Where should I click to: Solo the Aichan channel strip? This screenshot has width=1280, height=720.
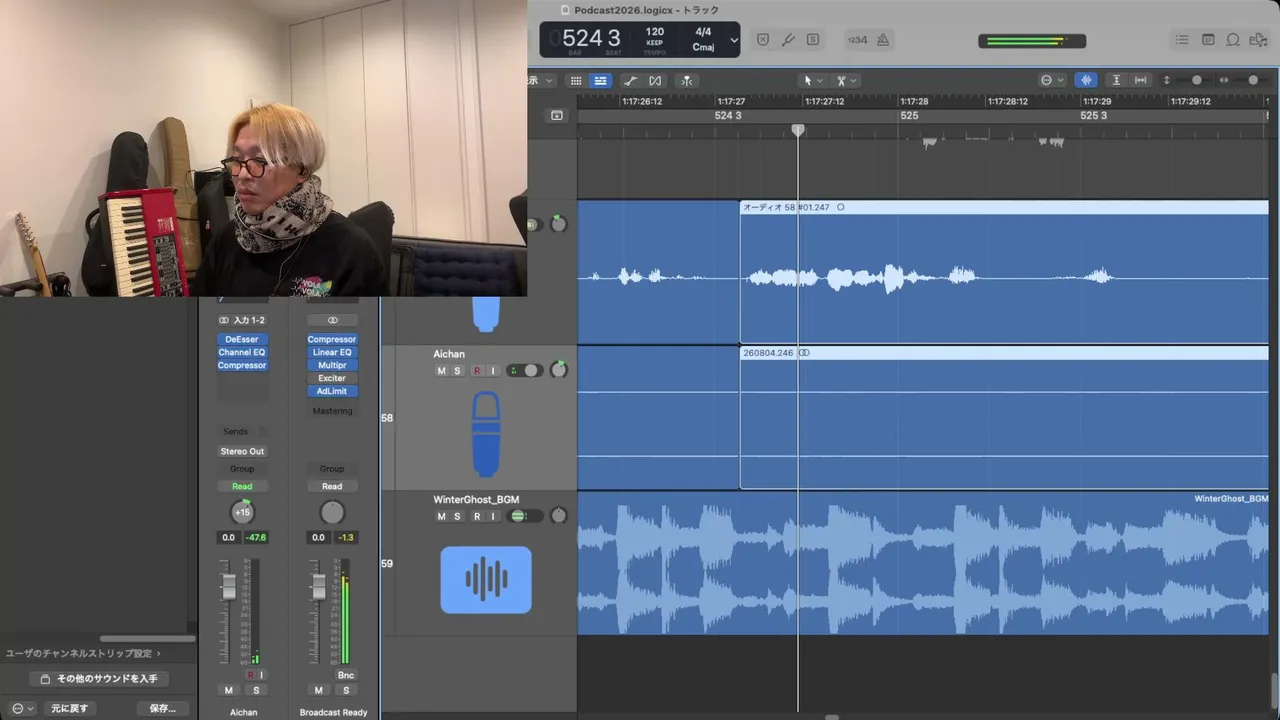tap(256, 690)
